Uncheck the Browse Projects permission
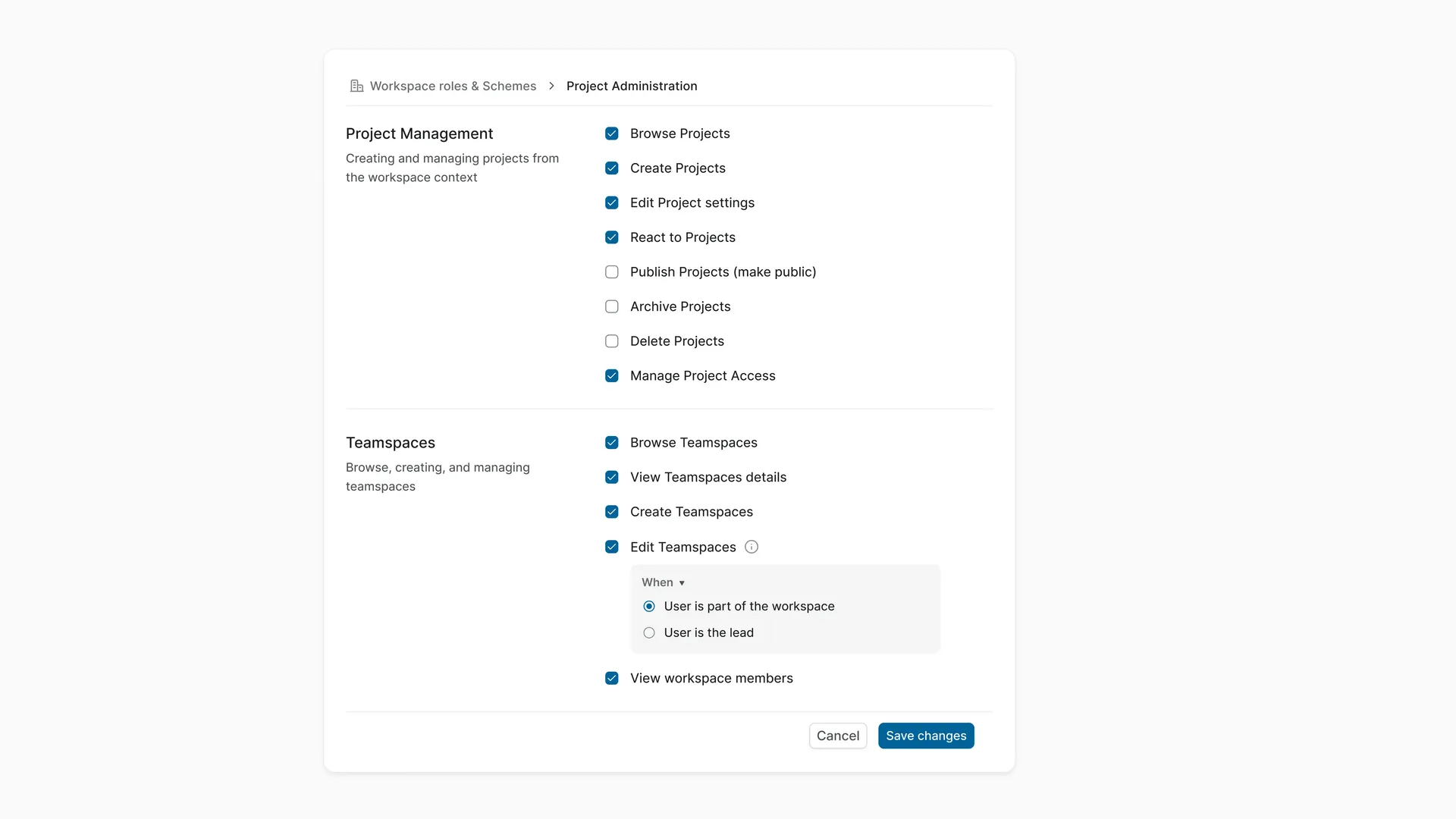 (612, 133)
